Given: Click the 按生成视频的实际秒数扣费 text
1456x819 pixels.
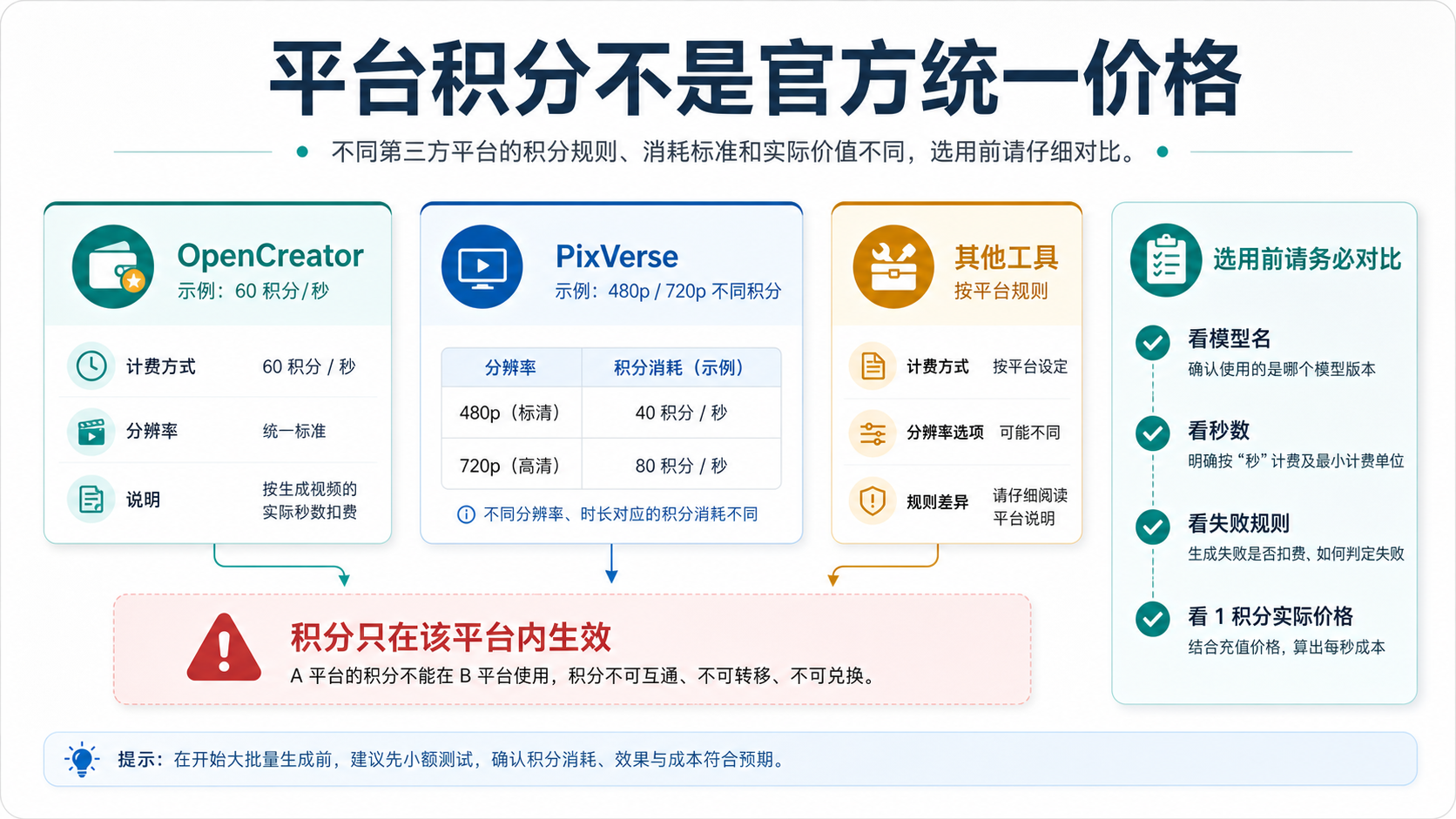Looking at the screenshot, I should [310, 500].
